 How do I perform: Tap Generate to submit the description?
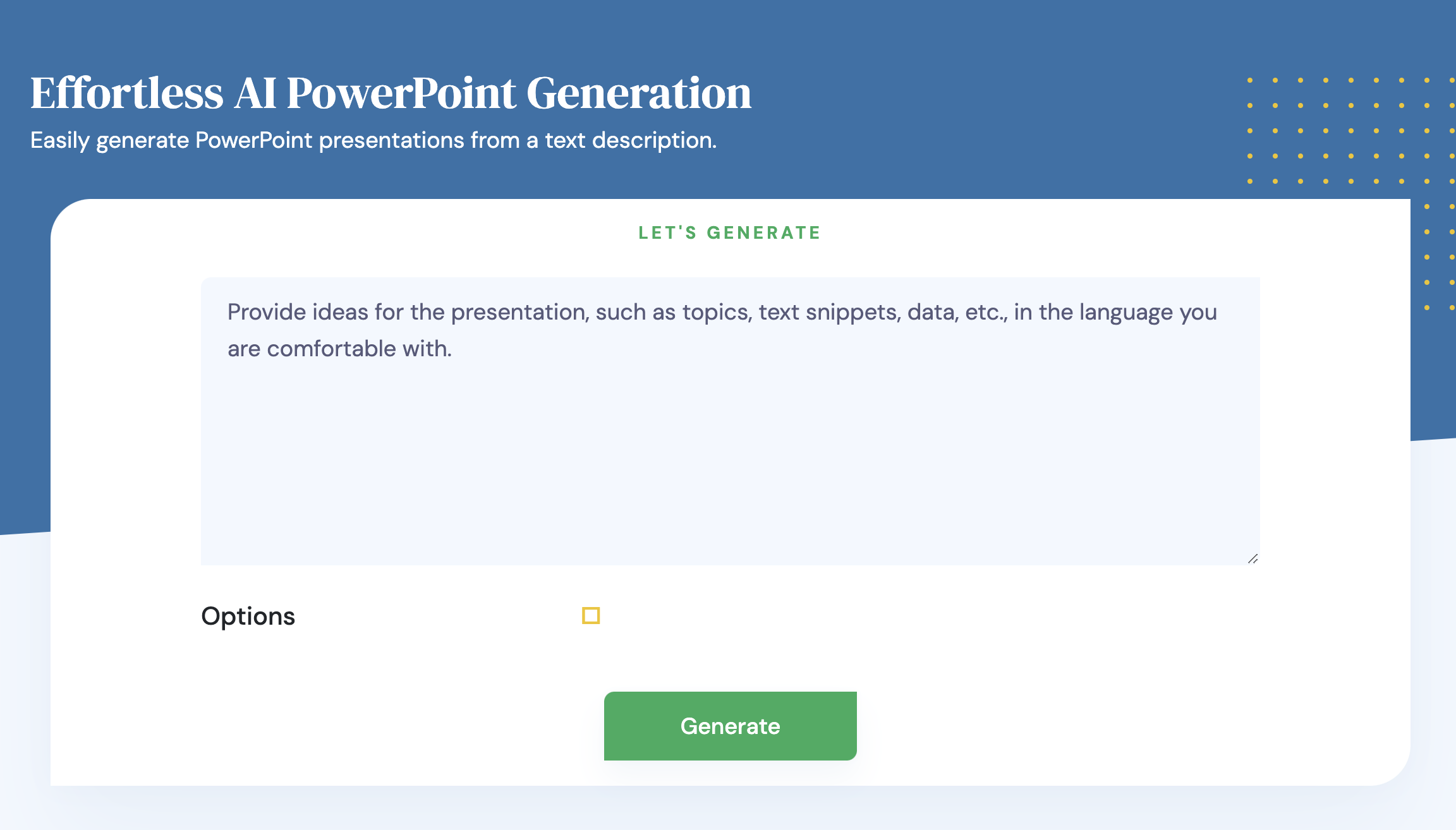click(730, 726)
